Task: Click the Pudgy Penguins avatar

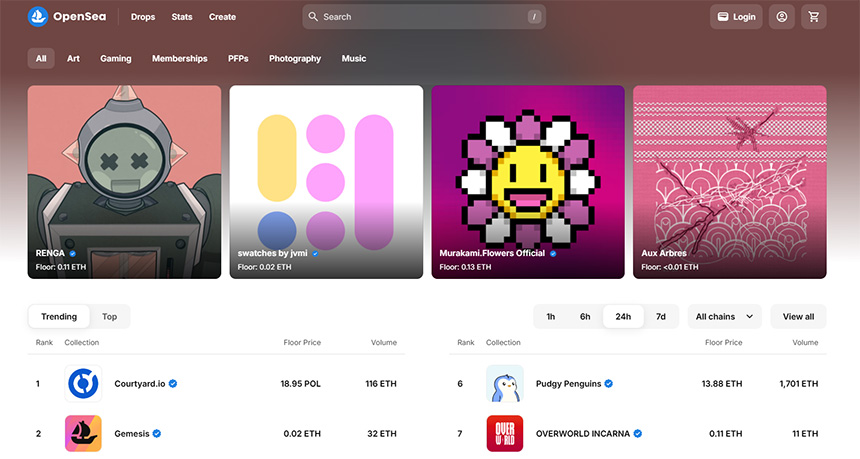Action: pyautogui.click(x=505, y=383)
